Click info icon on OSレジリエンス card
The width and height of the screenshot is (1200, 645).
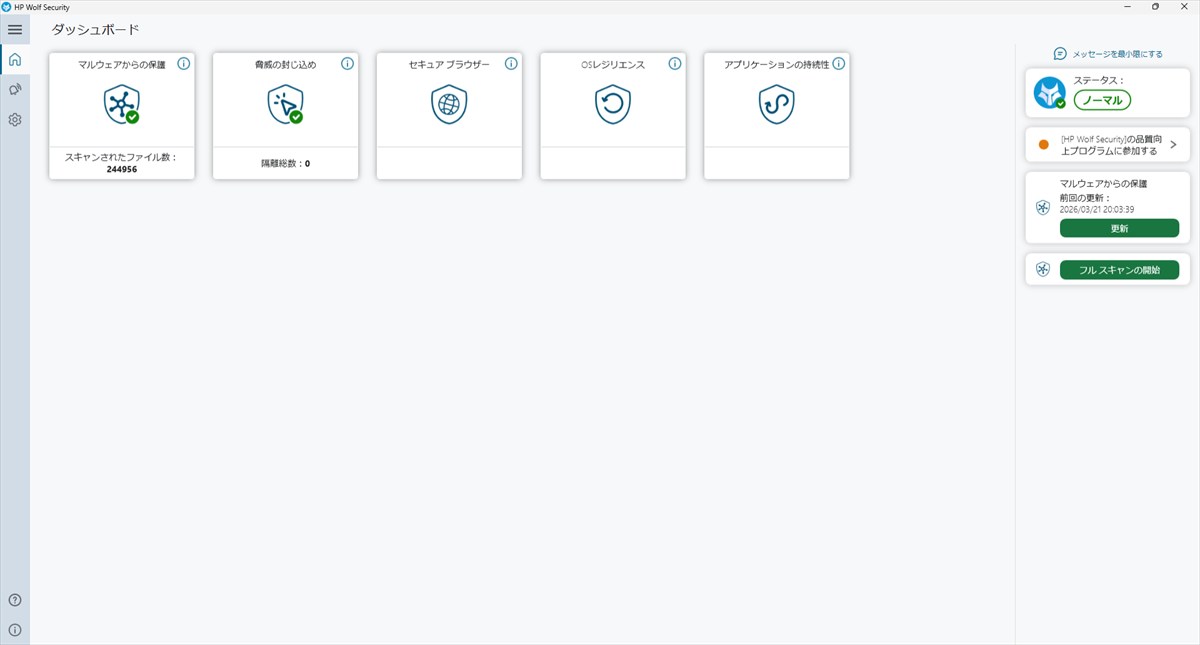click(675, 64)
